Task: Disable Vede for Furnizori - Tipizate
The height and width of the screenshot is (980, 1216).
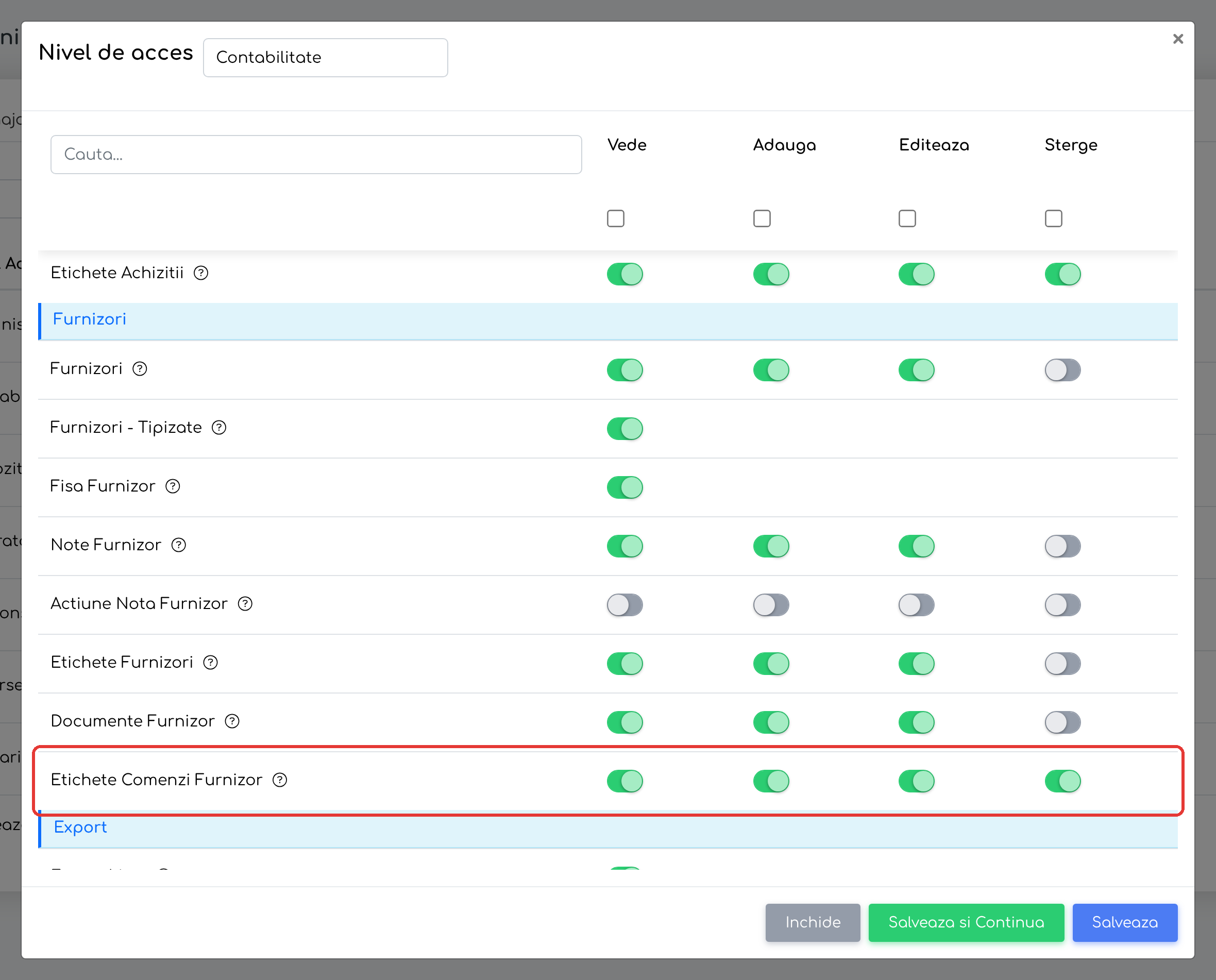Action: click(624, 429)
